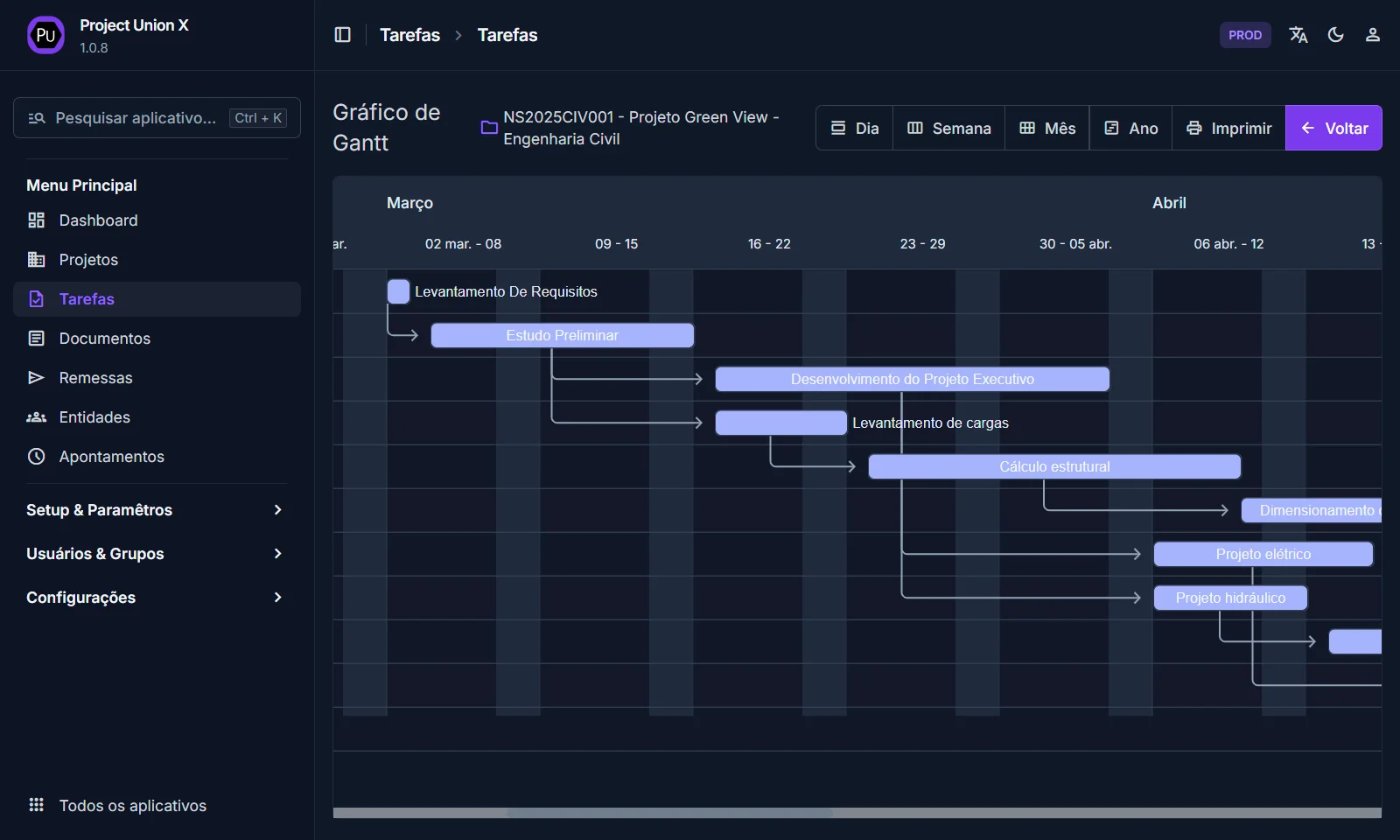
Task: Open Dashboard from the sidebar
Action: point(98,220)
